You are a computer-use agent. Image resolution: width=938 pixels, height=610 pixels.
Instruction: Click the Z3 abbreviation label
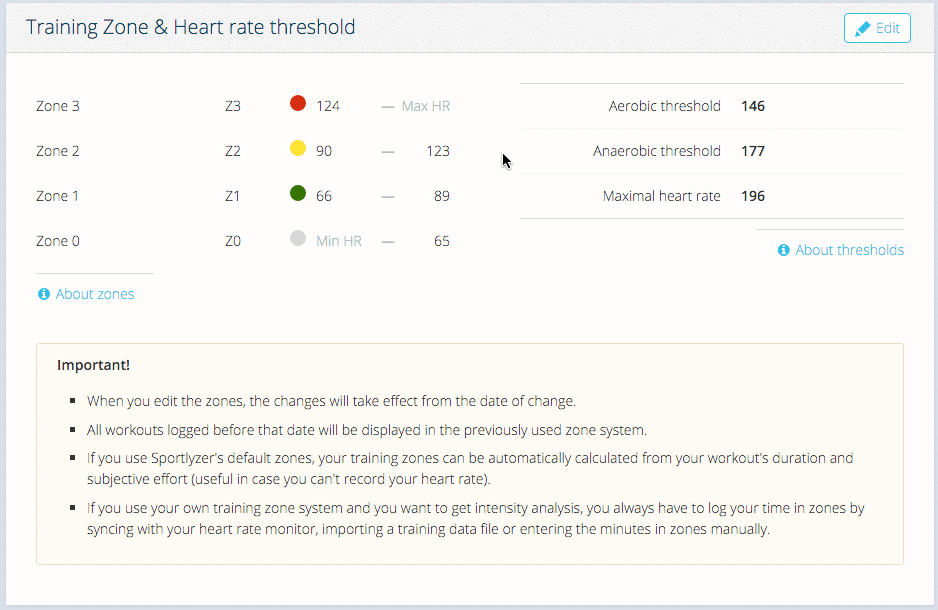point(233,106)
